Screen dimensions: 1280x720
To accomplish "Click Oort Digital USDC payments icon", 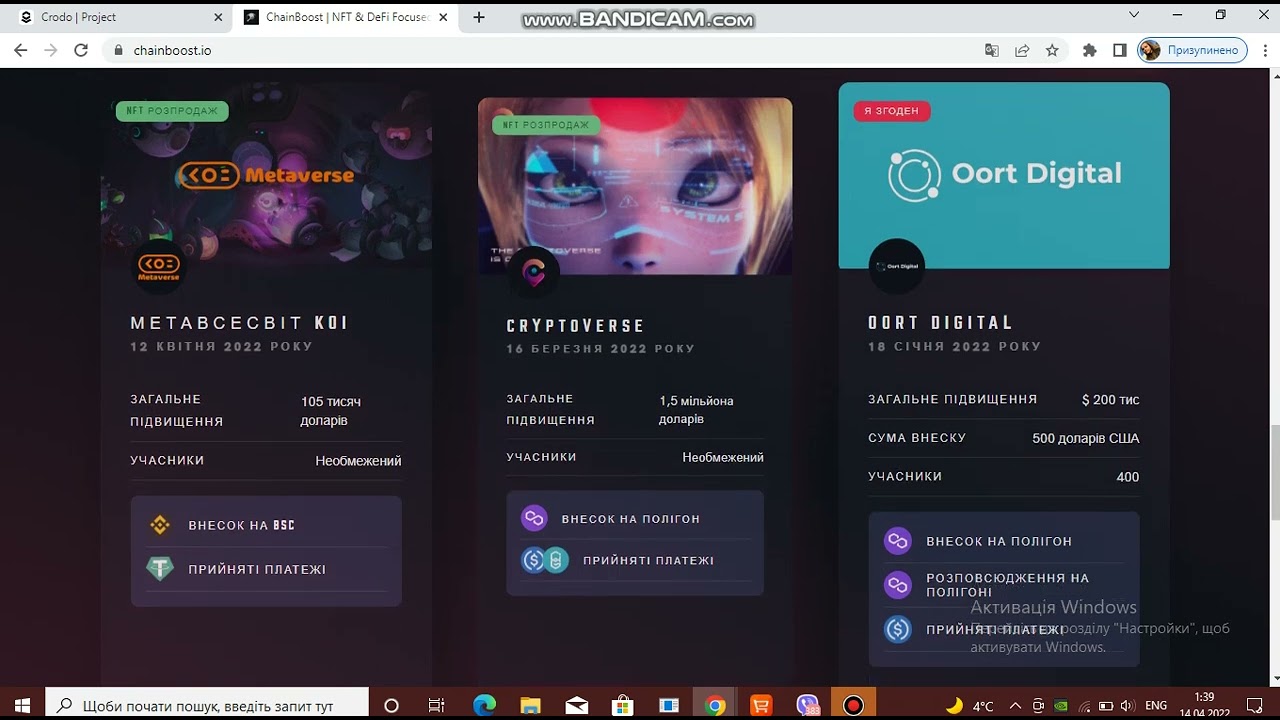I will tap(898, 629).
